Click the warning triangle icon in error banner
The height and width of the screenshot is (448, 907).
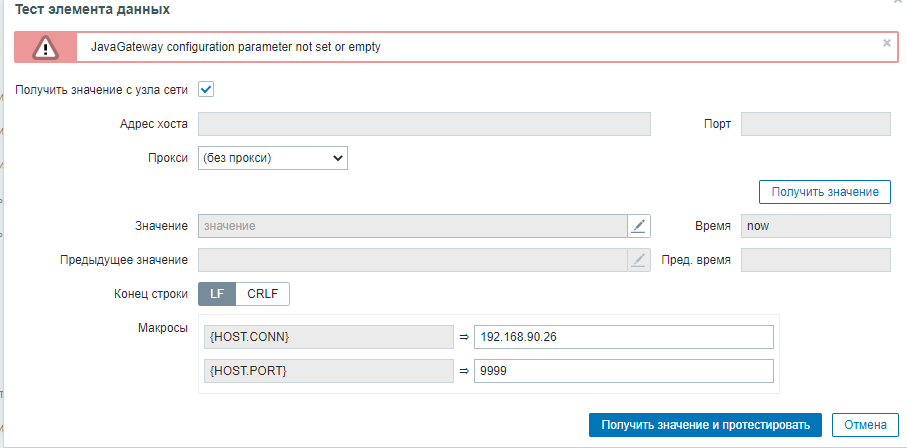(x=44, y=47)
